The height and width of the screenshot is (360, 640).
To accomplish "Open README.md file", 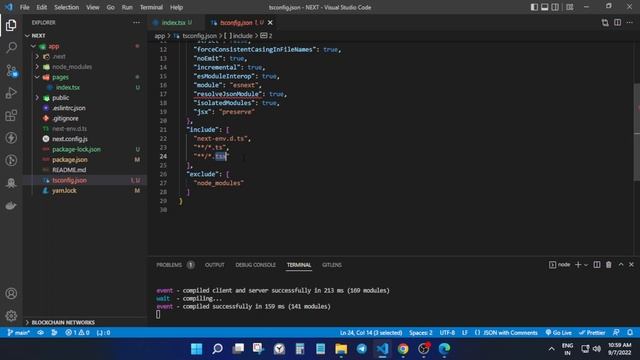I will tap(85, 170).
